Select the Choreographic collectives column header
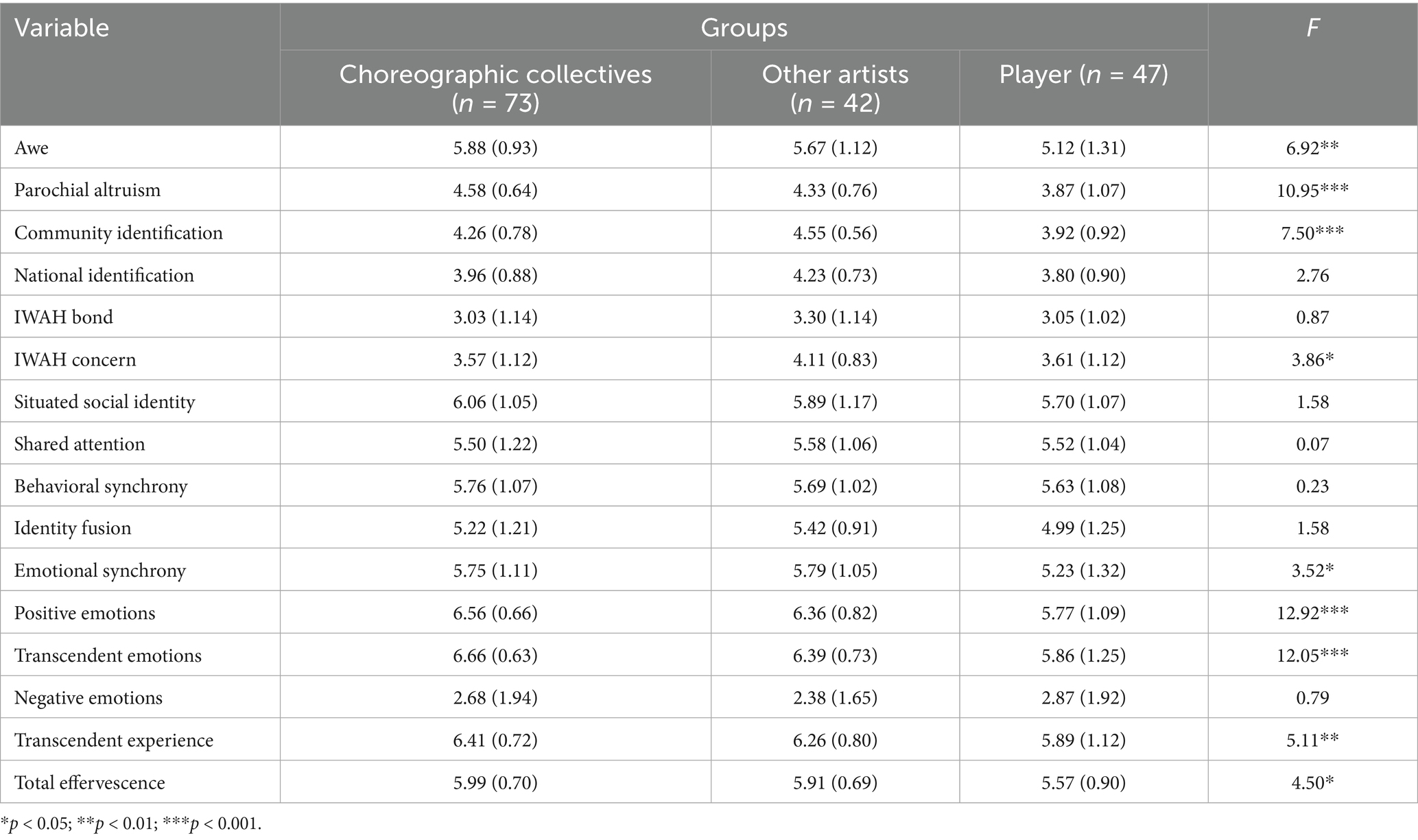Screen dimensions: 1418x840 495,88
